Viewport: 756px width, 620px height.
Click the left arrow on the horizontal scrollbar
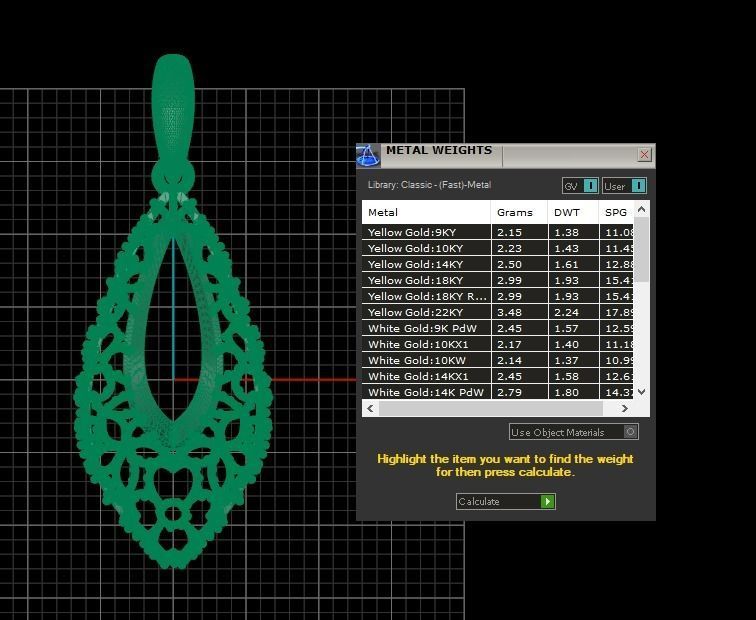click(x=370, y=408)
